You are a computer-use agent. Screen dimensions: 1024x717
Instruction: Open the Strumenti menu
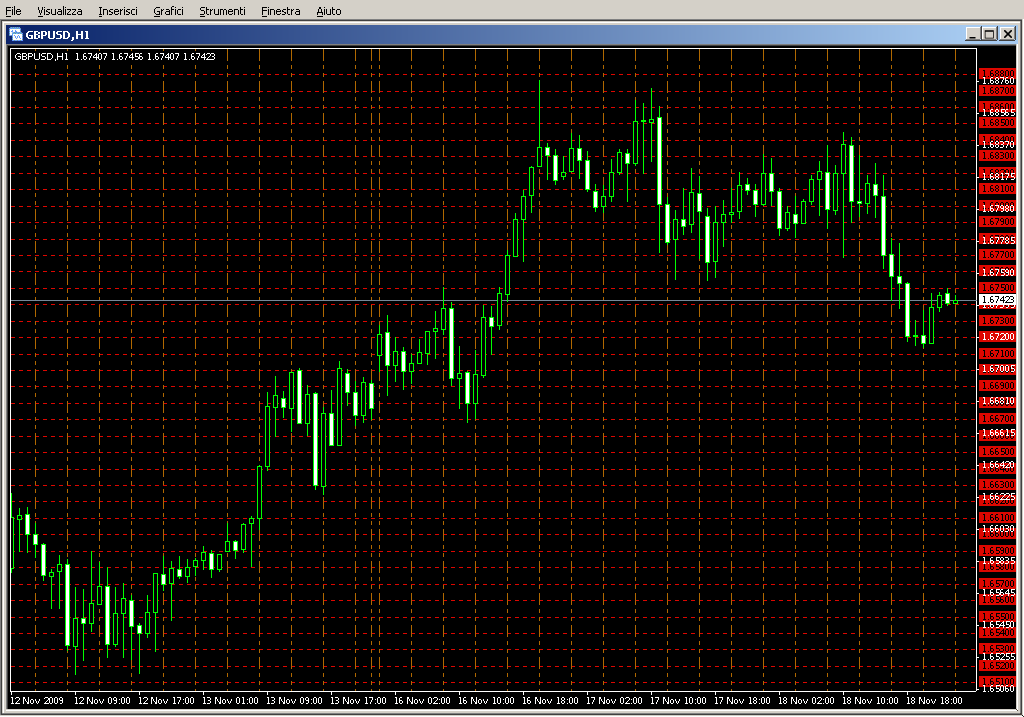(x=222, y=11)
